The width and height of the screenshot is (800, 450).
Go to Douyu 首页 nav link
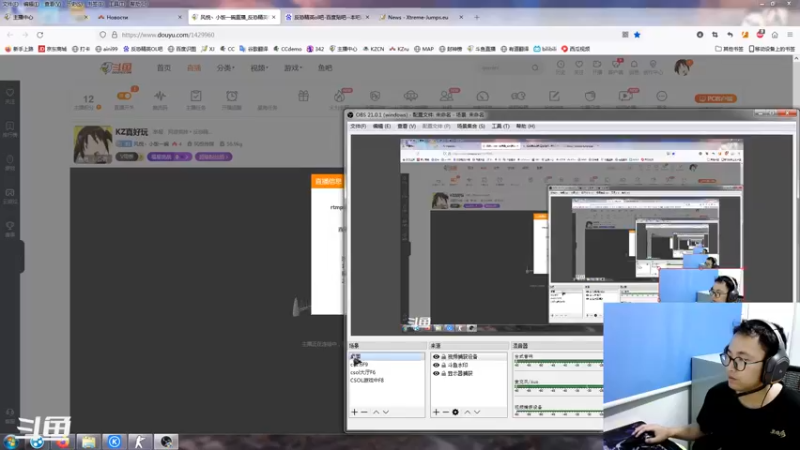pos(164,68)
